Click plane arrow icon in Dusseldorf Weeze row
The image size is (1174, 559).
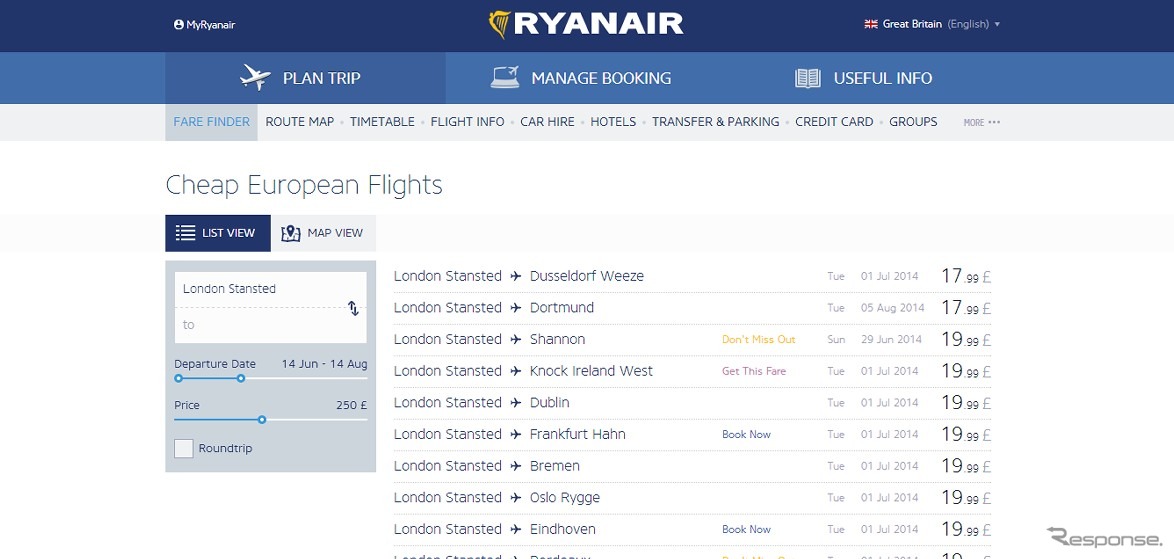pos(516,276)
